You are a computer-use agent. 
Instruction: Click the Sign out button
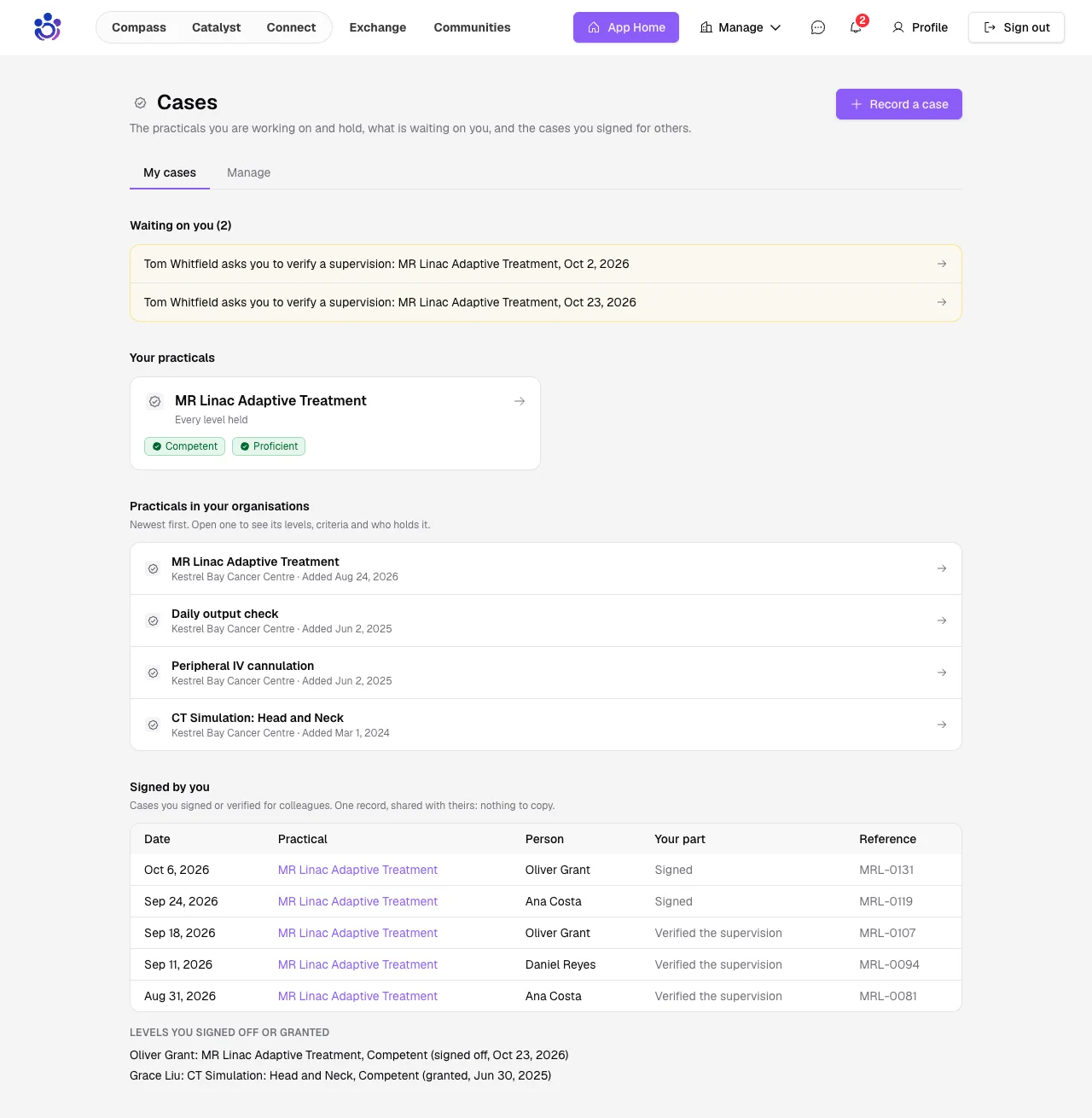[1016, 27]
